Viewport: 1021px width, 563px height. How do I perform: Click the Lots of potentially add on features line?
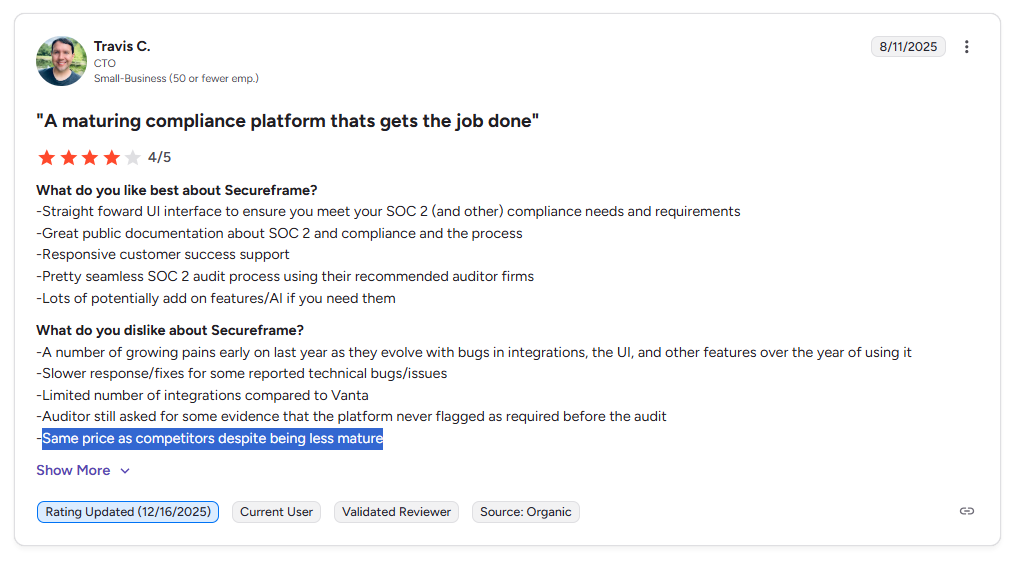(216, 298)
